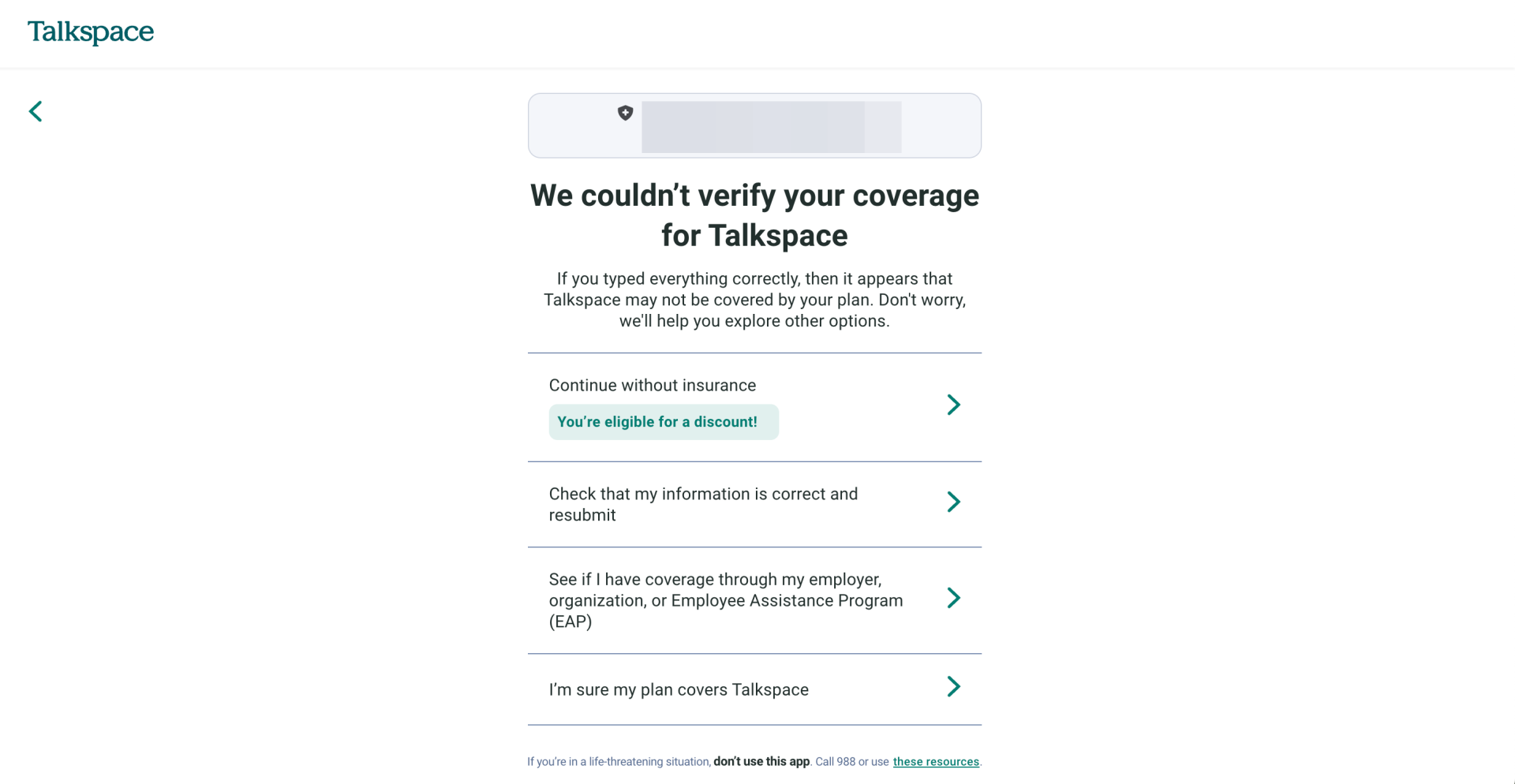Click the explanatory paragraph about plan coverage

754,300
